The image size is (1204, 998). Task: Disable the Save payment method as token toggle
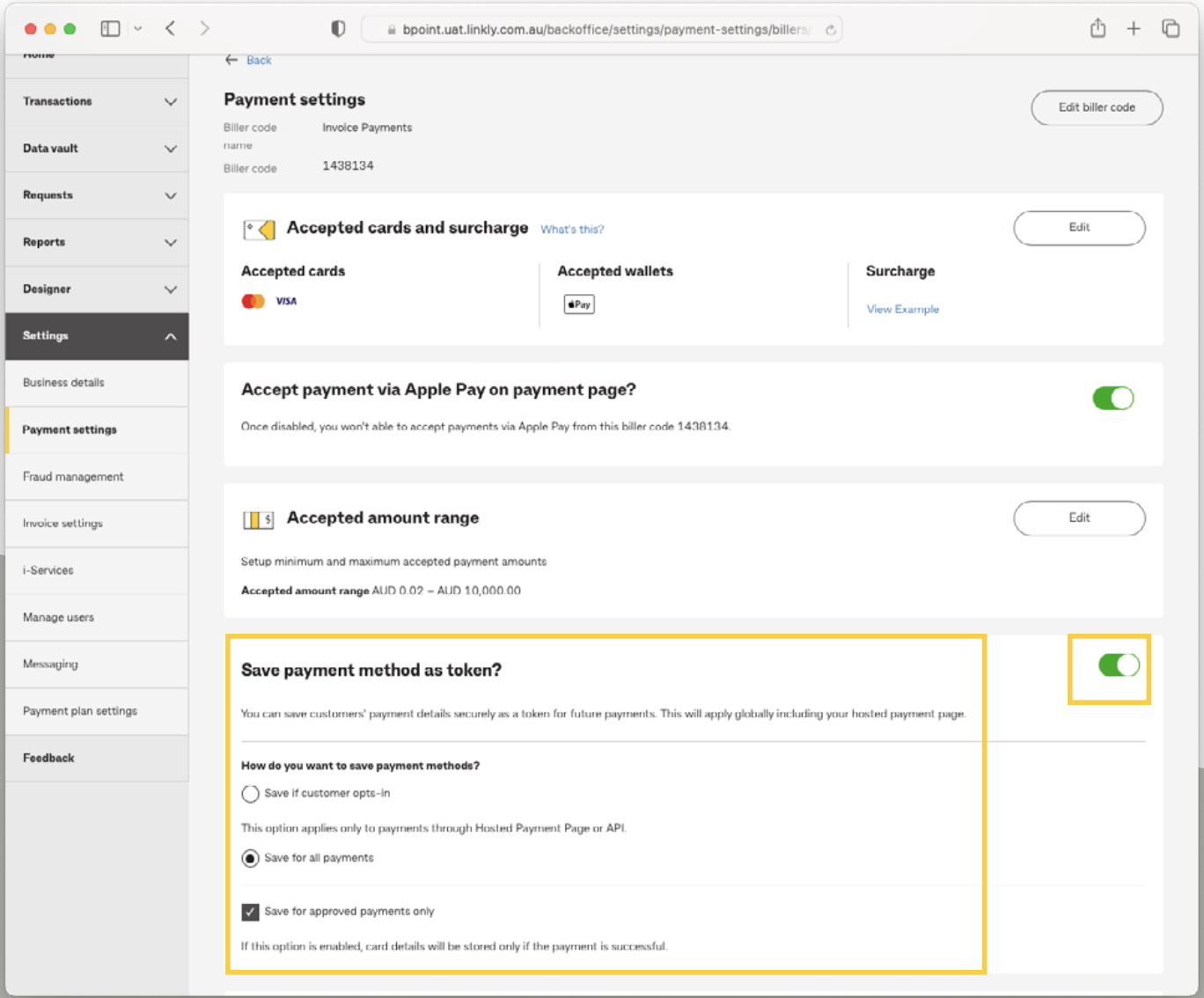pos(1112,665)
